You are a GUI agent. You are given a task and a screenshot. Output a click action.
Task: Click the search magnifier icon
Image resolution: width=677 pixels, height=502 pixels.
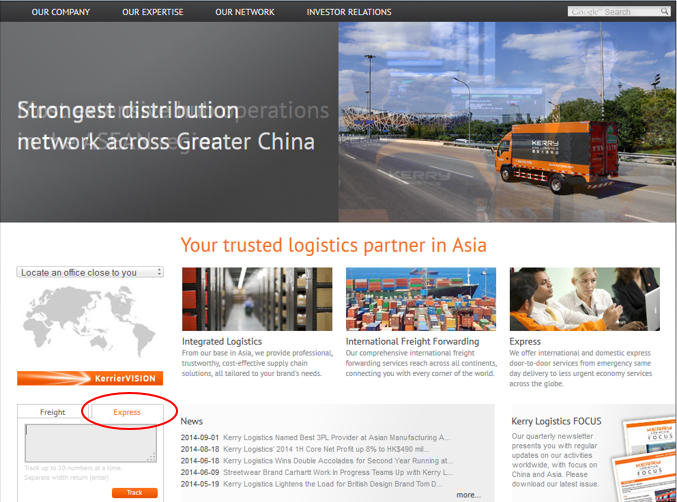coord(664,11)
